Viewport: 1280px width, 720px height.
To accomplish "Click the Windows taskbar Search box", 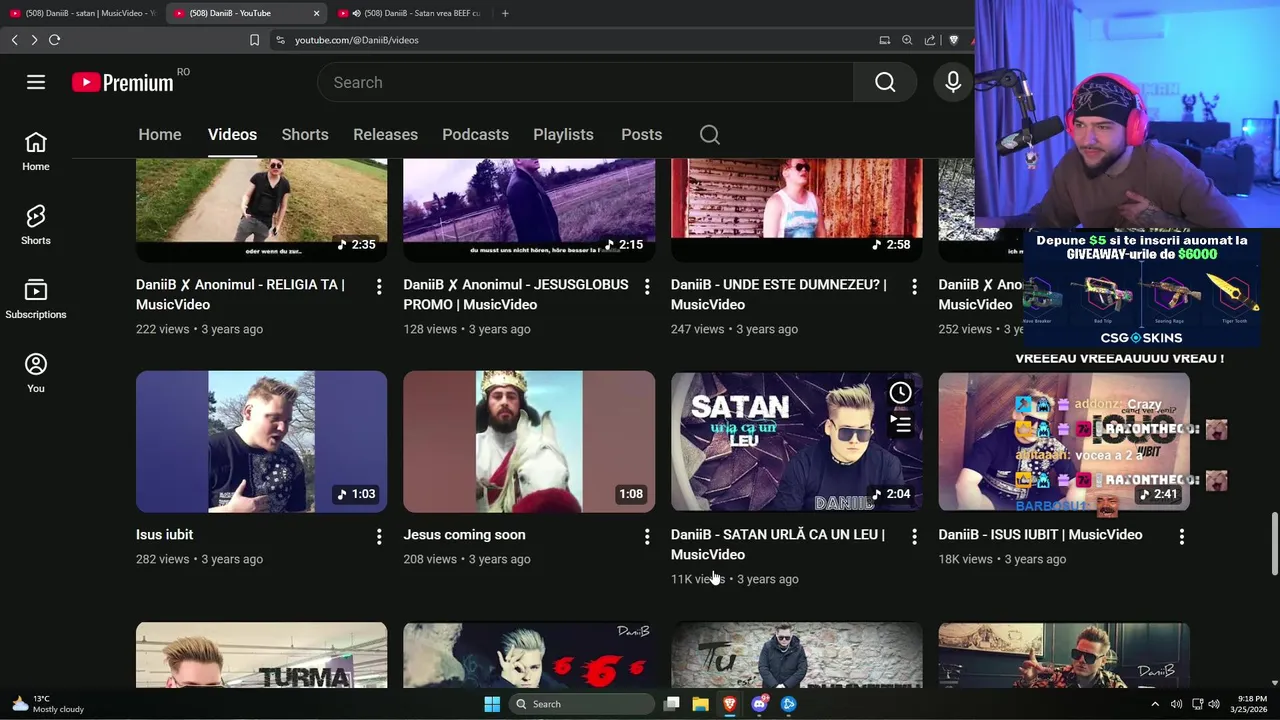I will click(x=582, y=704).
